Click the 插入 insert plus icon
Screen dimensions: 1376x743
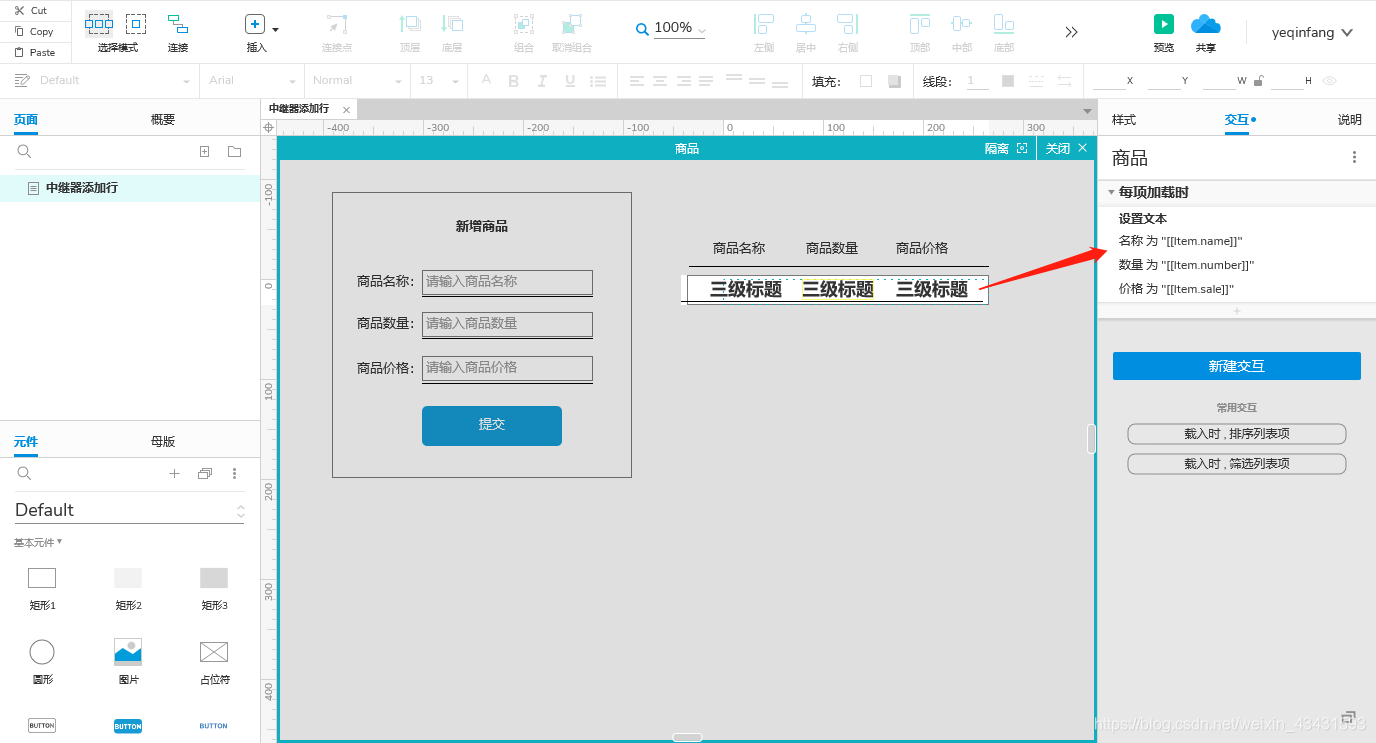tap(255, 24)
